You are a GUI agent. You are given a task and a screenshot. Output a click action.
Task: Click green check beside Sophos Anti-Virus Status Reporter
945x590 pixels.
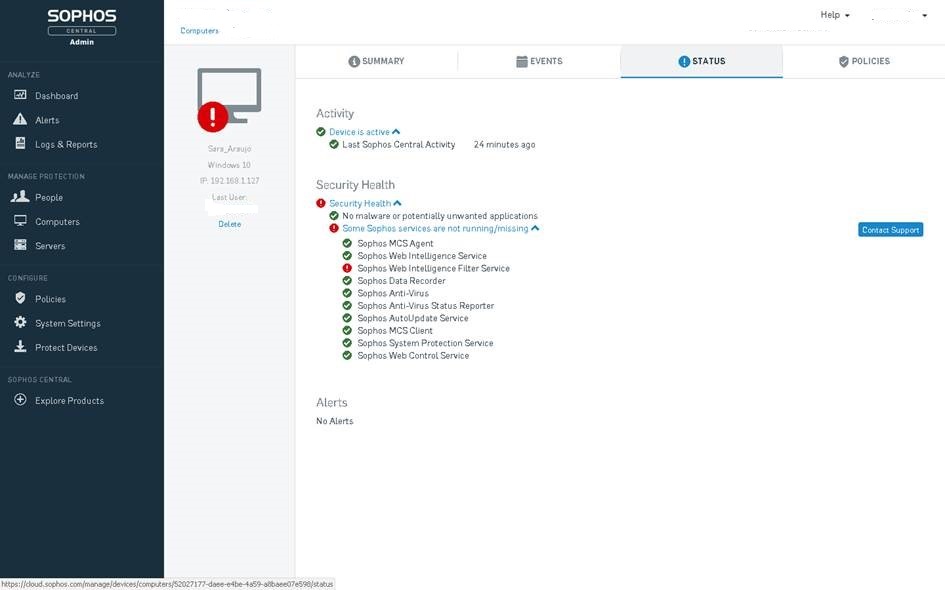(x=347, y=306)
